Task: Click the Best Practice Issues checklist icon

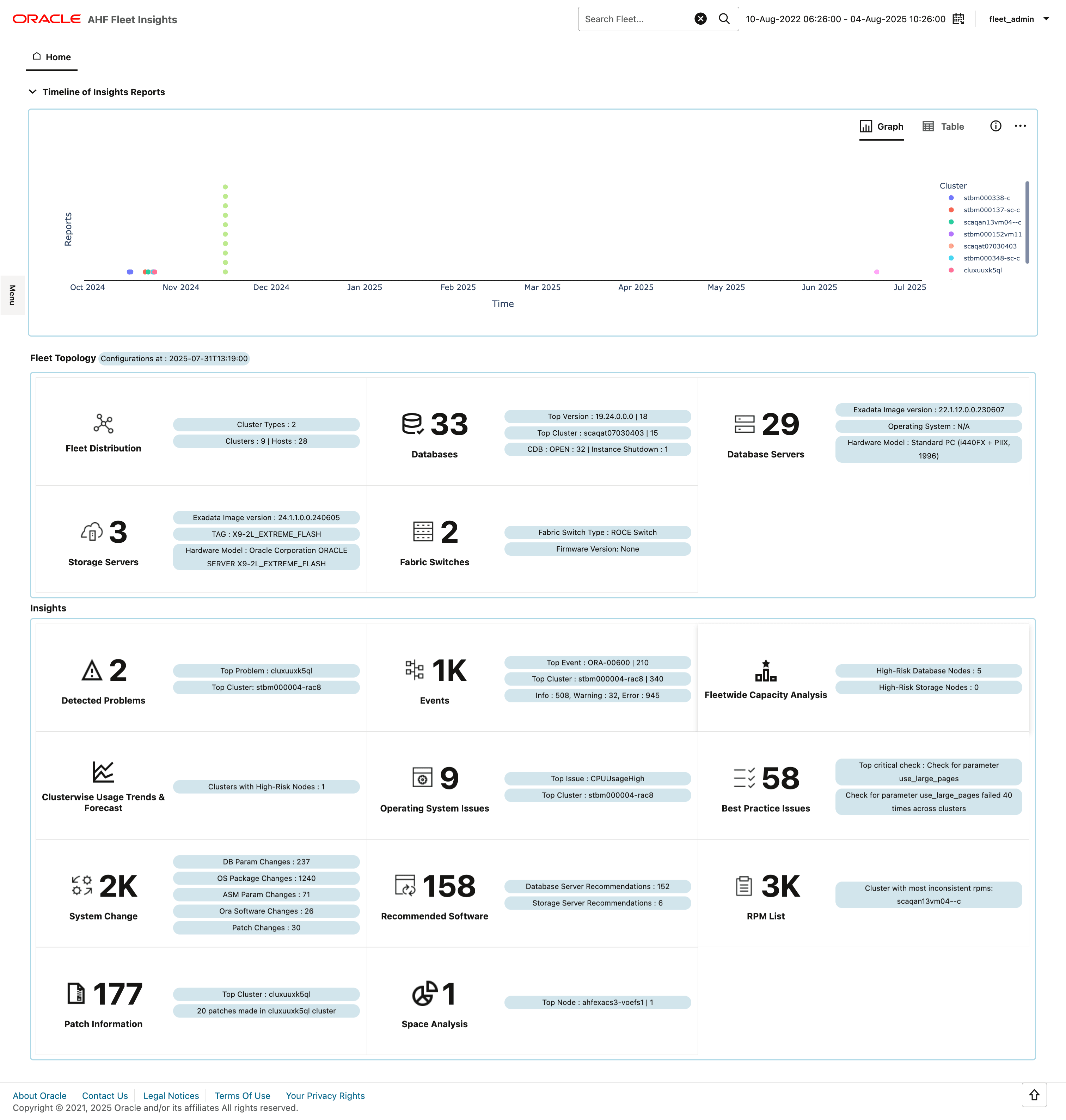Action: (x=745, y=777)
